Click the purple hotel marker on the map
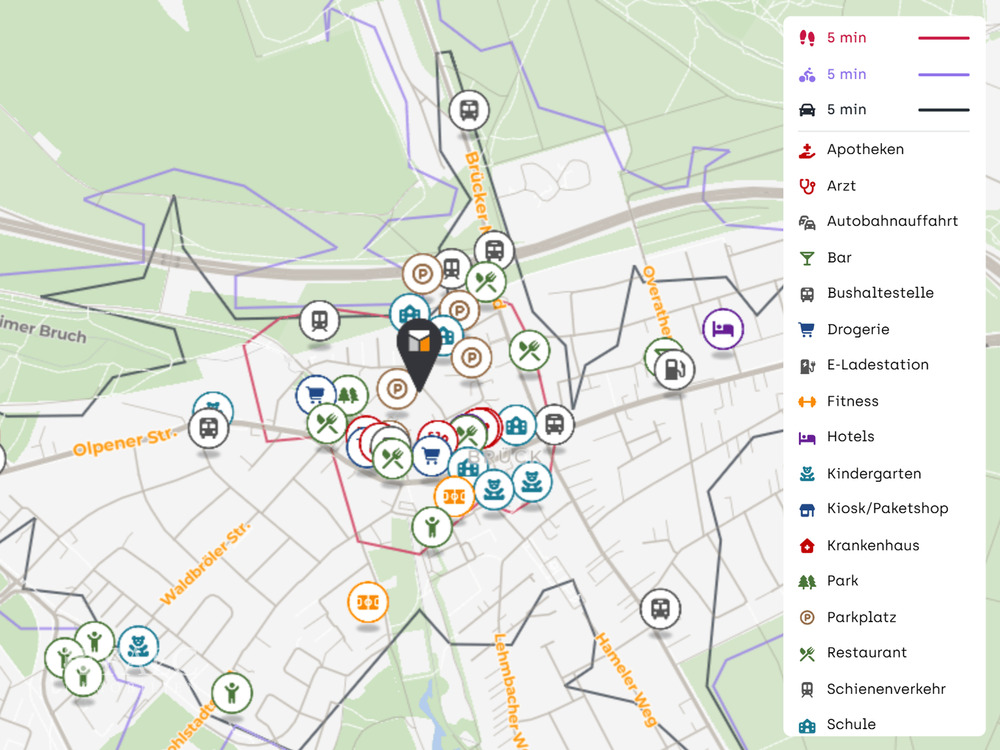Image resolution: width=1000 pixels, height=750 pixels. pyautogui.click(x=723, y=329)
